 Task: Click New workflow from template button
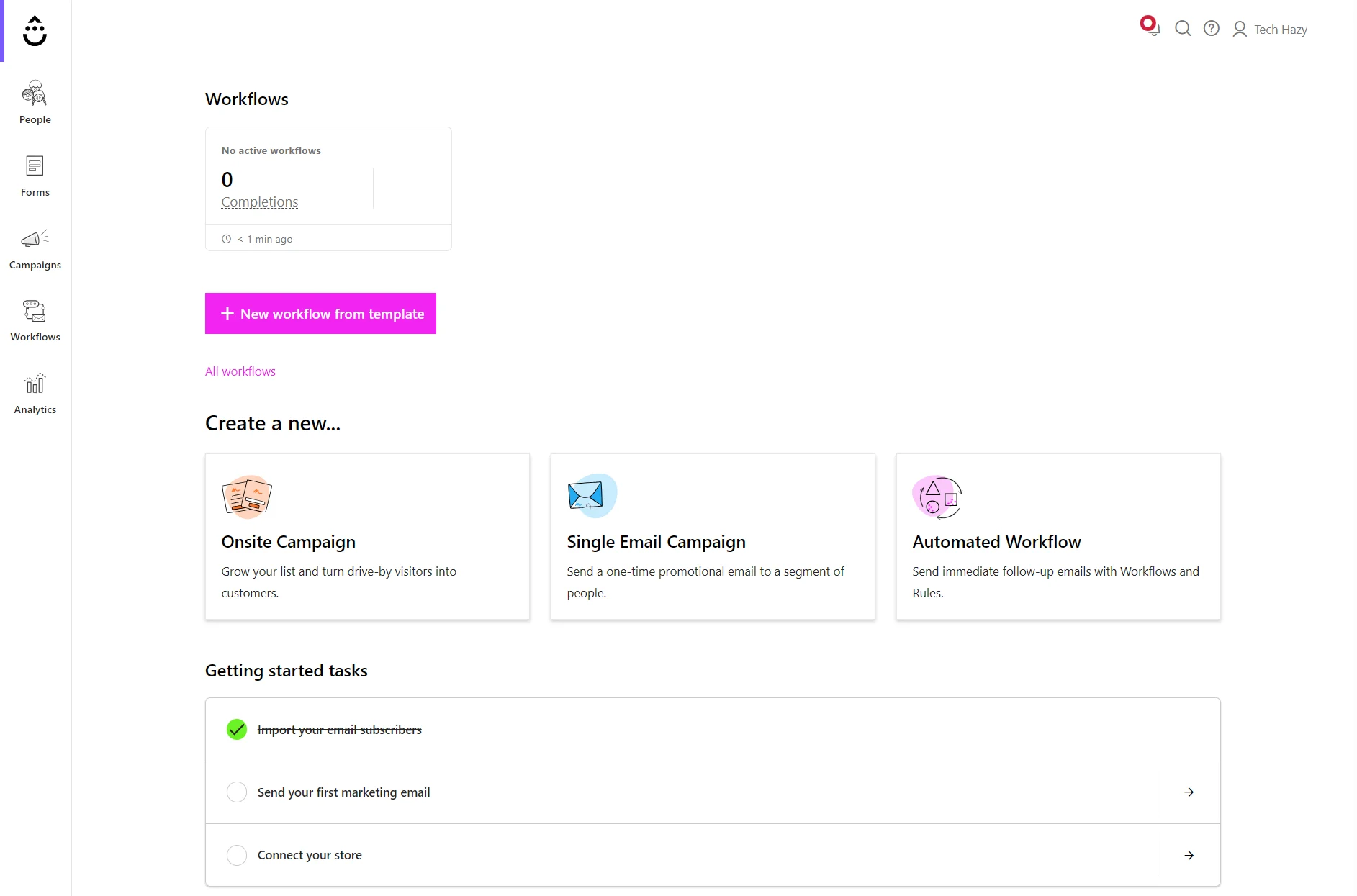click(x=320, y=314)
